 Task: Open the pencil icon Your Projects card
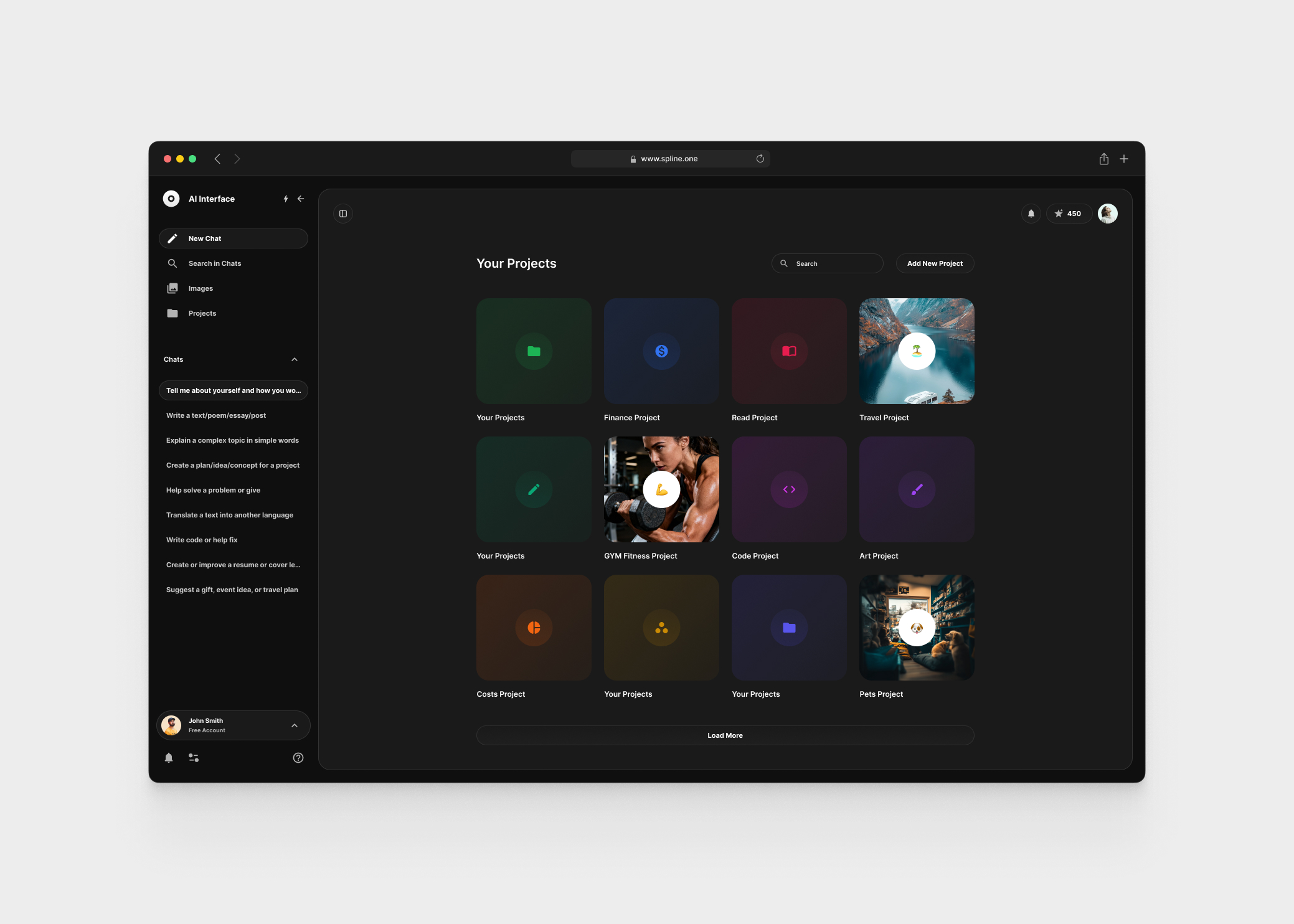click(534, 489)
